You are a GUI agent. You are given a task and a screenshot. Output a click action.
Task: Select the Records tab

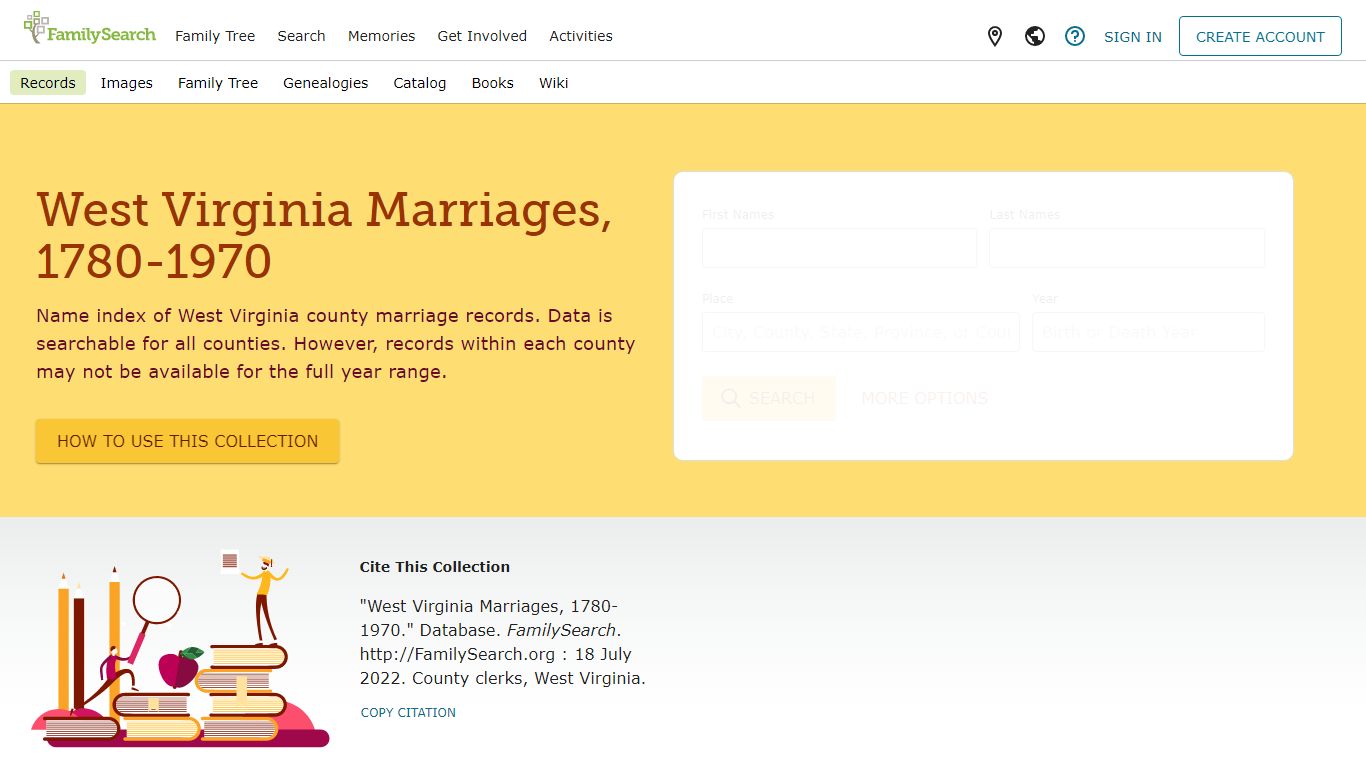(x=48, y=83)
